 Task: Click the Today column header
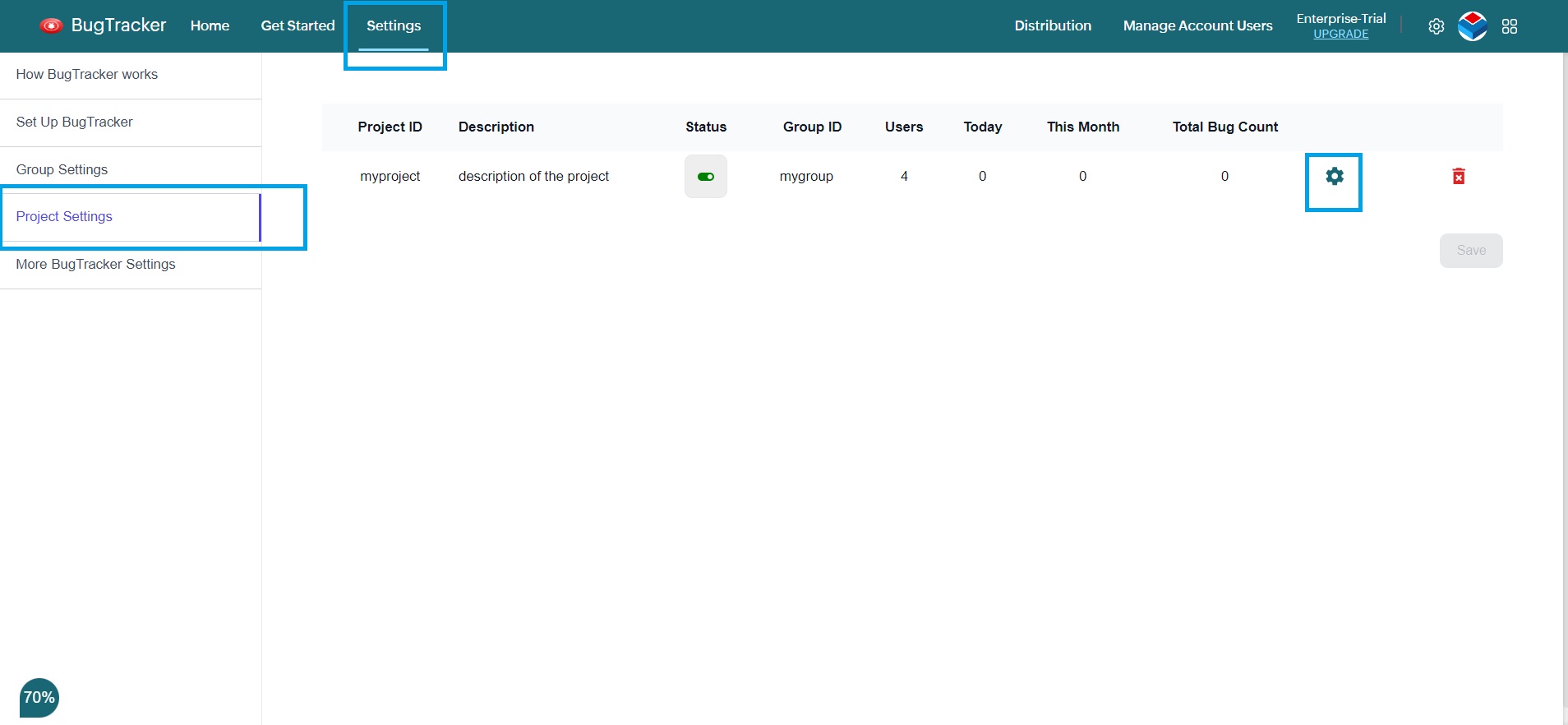[x=983, y=127]
